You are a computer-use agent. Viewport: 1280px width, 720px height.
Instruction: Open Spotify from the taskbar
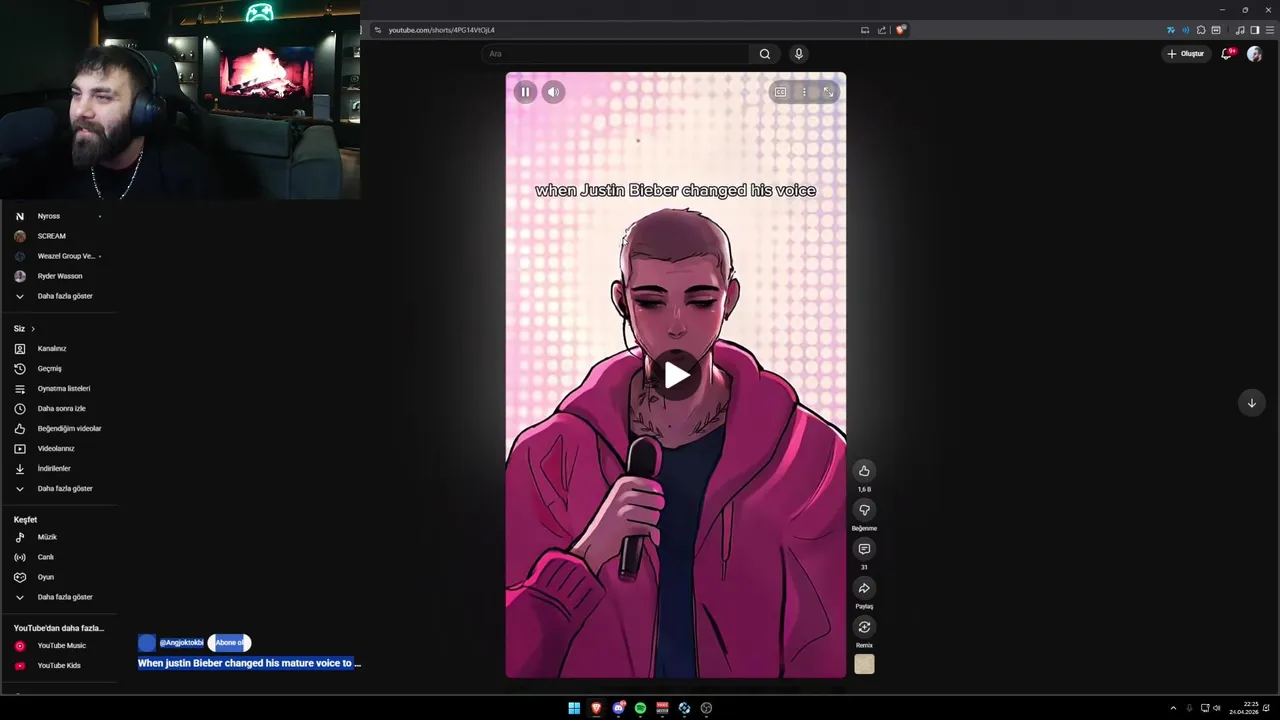tap(640, 708)
